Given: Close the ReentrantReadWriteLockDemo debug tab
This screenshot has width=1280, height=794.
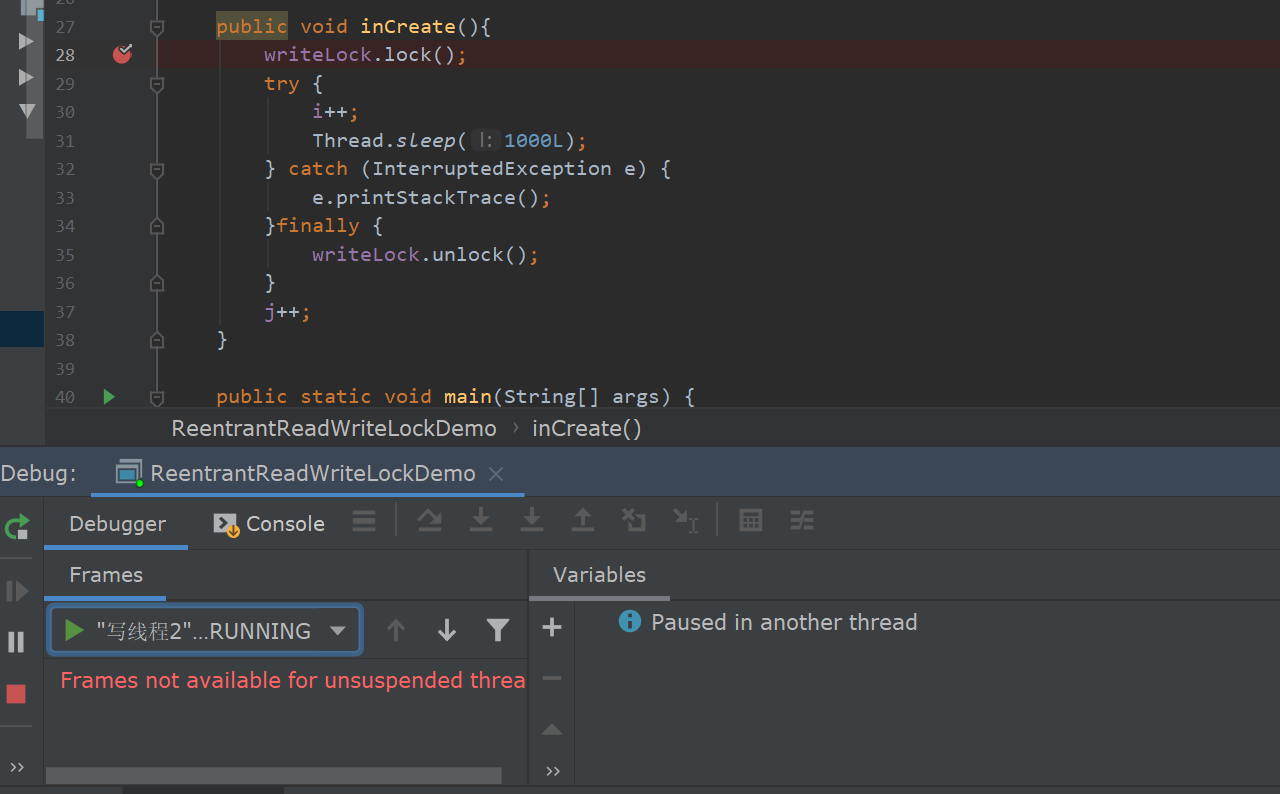Looking at the screenshot, I should pos(496,474).
